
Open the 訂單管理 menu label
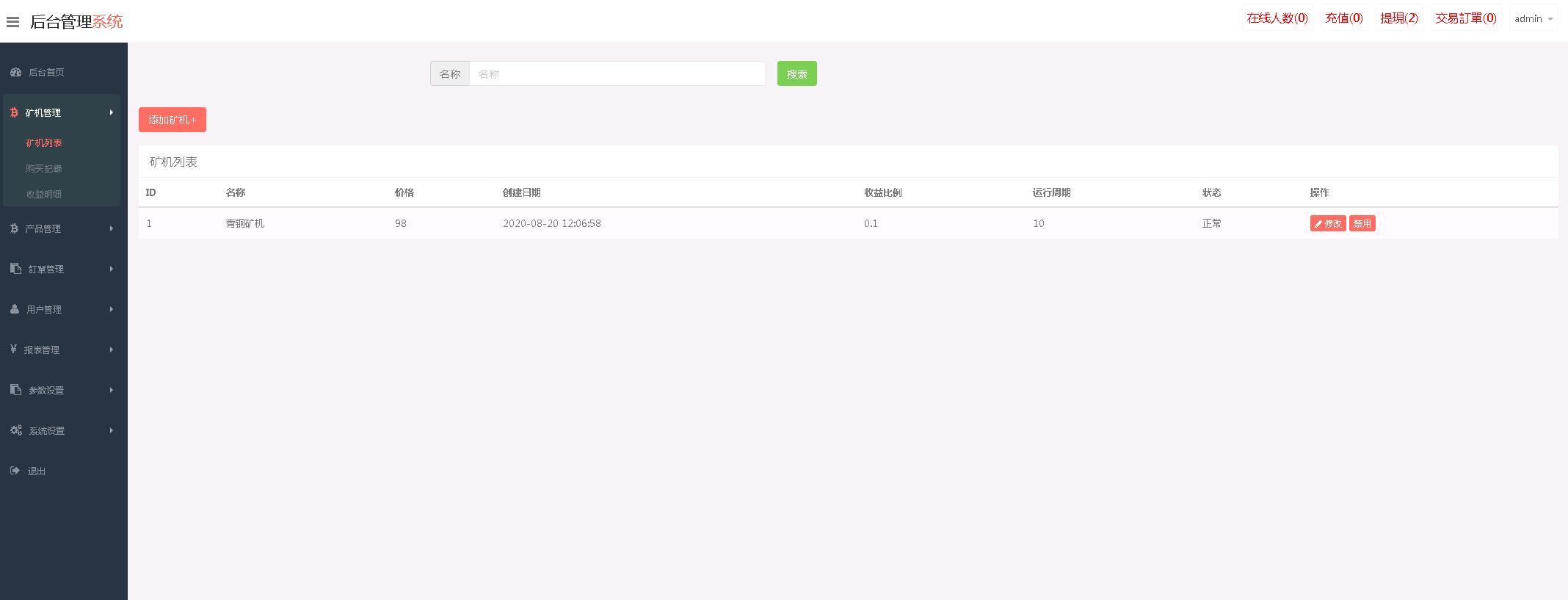[x=46, y=270]
